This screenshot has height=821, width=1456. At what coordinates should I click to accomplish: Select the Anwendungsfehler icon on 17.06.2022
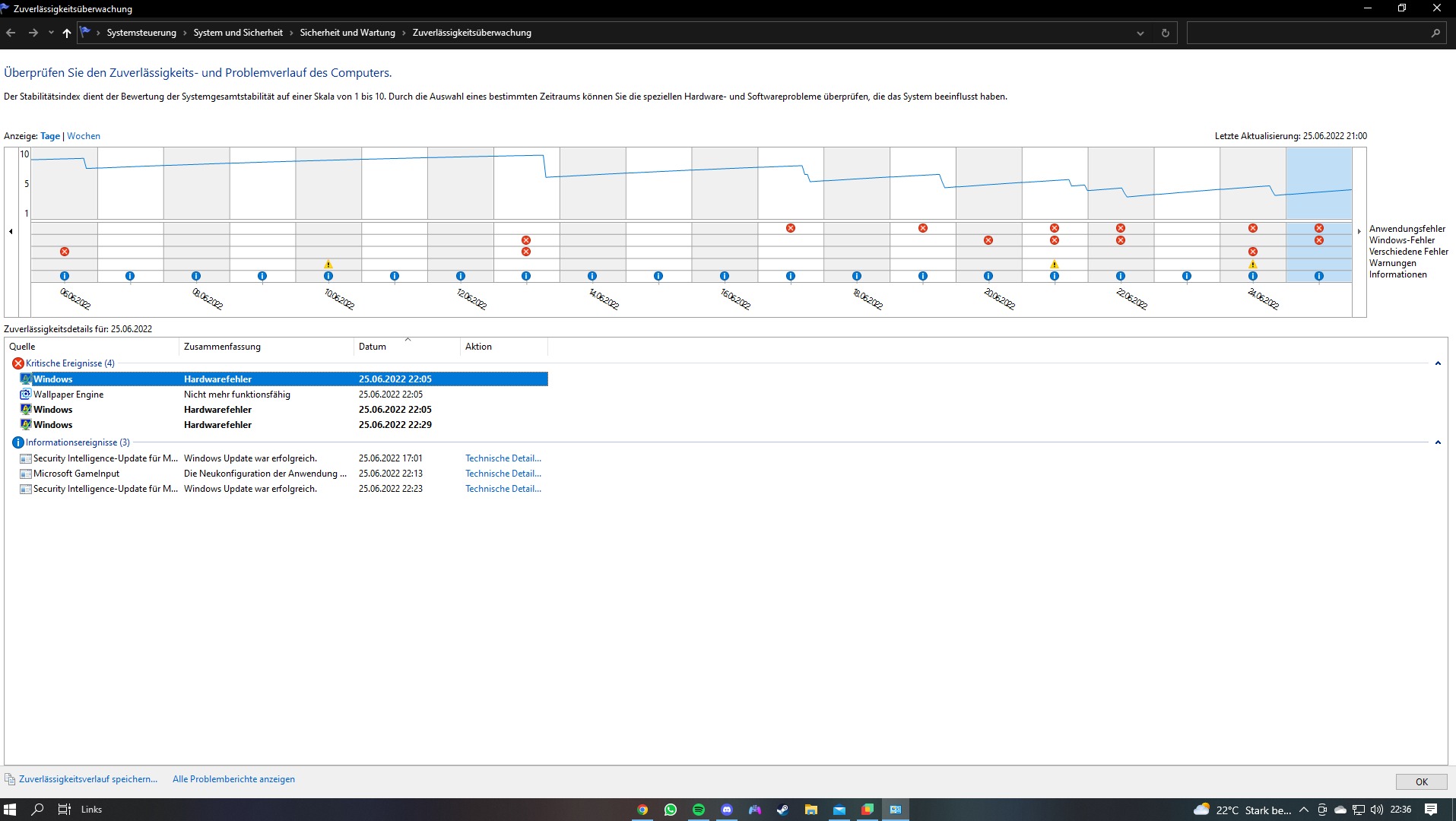pos(791,228)
